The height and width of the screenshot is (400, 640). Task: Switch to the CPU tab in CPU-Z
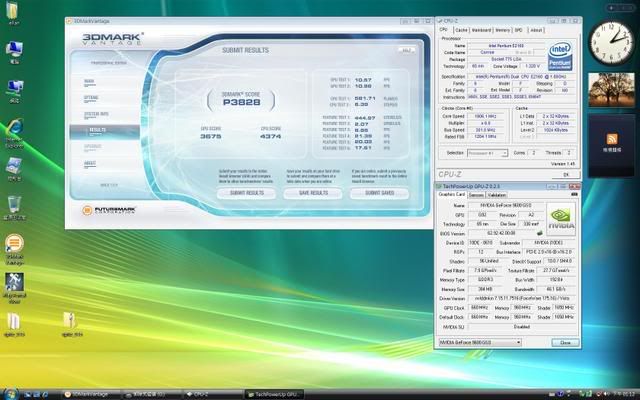point(444,30)
